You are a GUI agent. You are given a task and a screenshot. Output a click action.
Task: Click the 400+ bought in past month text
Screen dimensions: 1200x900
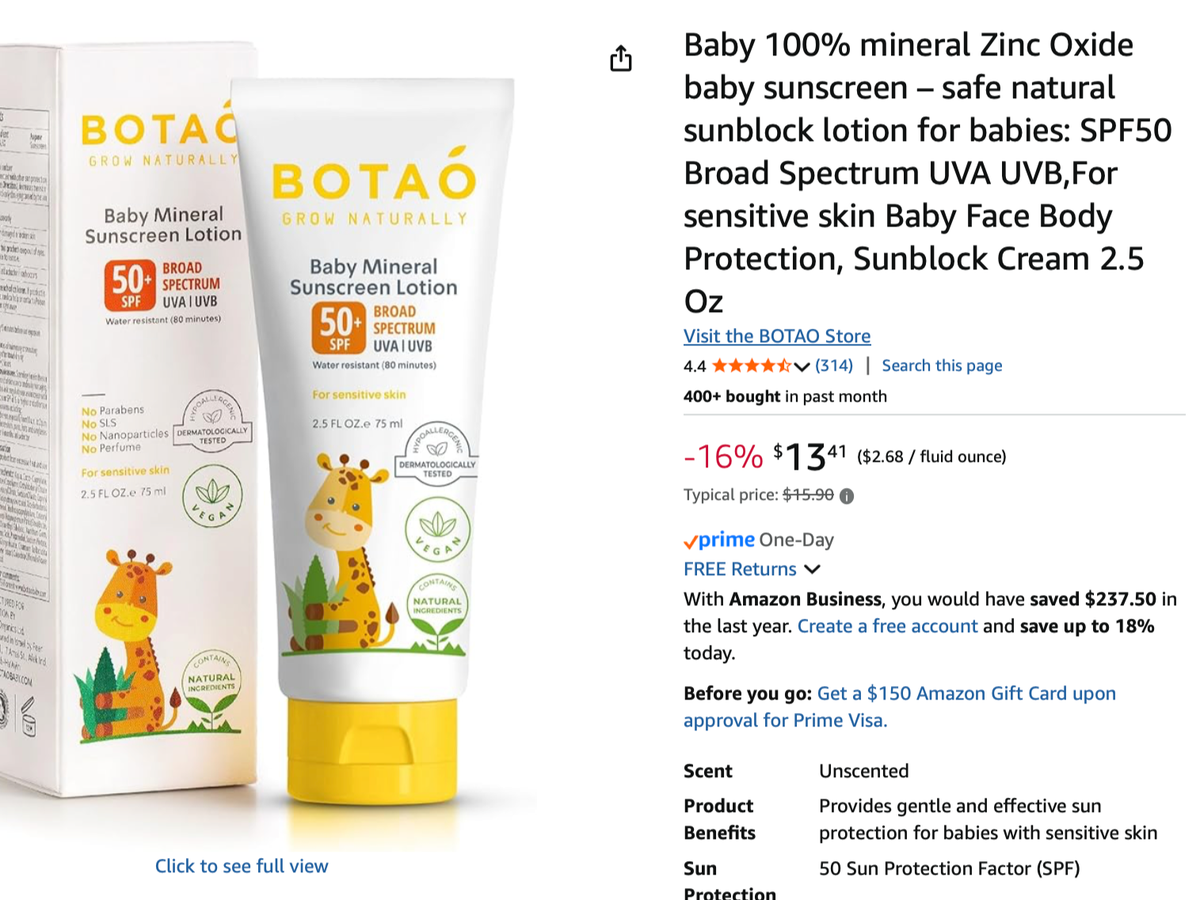click(x=785, y=396)
